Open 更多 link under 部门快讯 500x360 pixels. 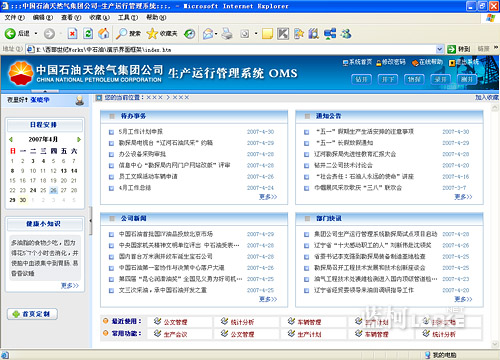click(463, 299)
